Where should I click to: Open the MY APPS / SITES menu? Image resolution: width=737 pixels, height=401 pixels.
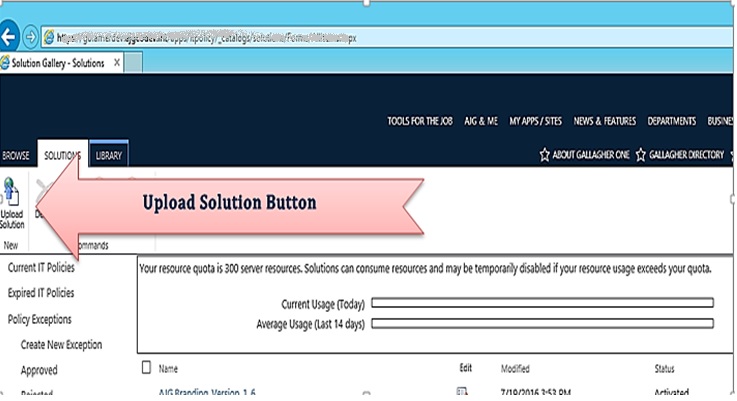pyautogui.click(x=535, y=121)
